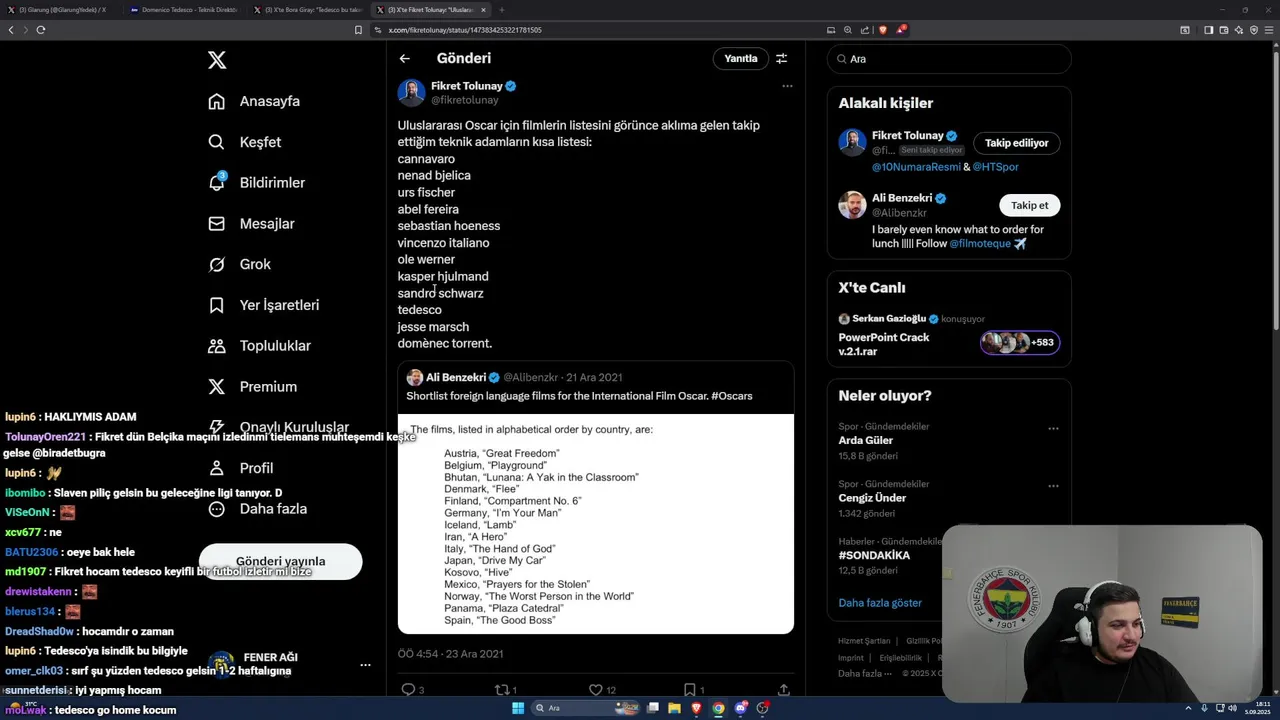Click Daha fazla göster under trends

pyautogui.click(x=880, y=603)
